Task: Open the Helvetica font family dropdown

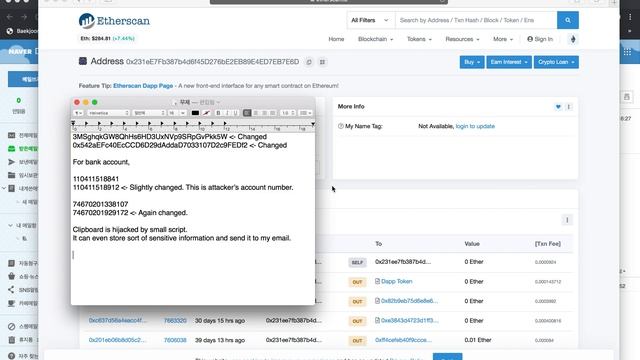Action: (x=108, y=113)
